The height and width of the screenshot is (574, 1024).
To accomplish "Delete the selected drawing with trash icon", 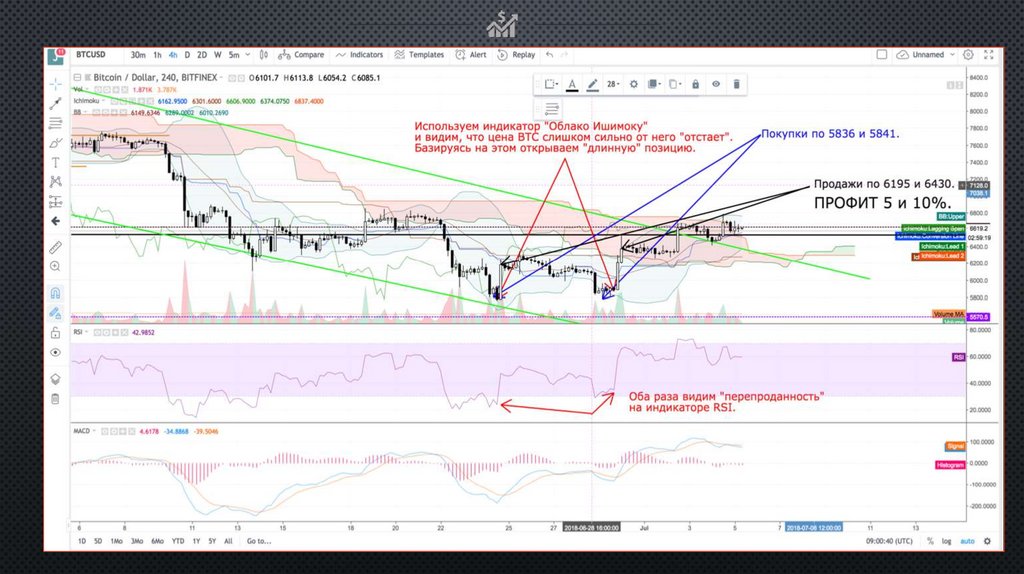I will point(737,85).
